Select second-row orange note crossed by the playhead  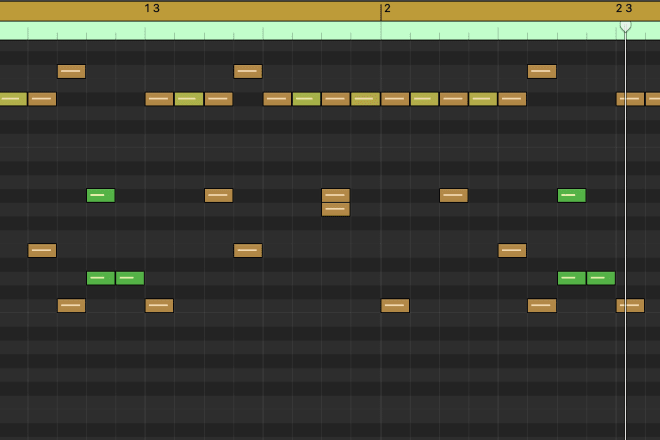tap(630, 99)
